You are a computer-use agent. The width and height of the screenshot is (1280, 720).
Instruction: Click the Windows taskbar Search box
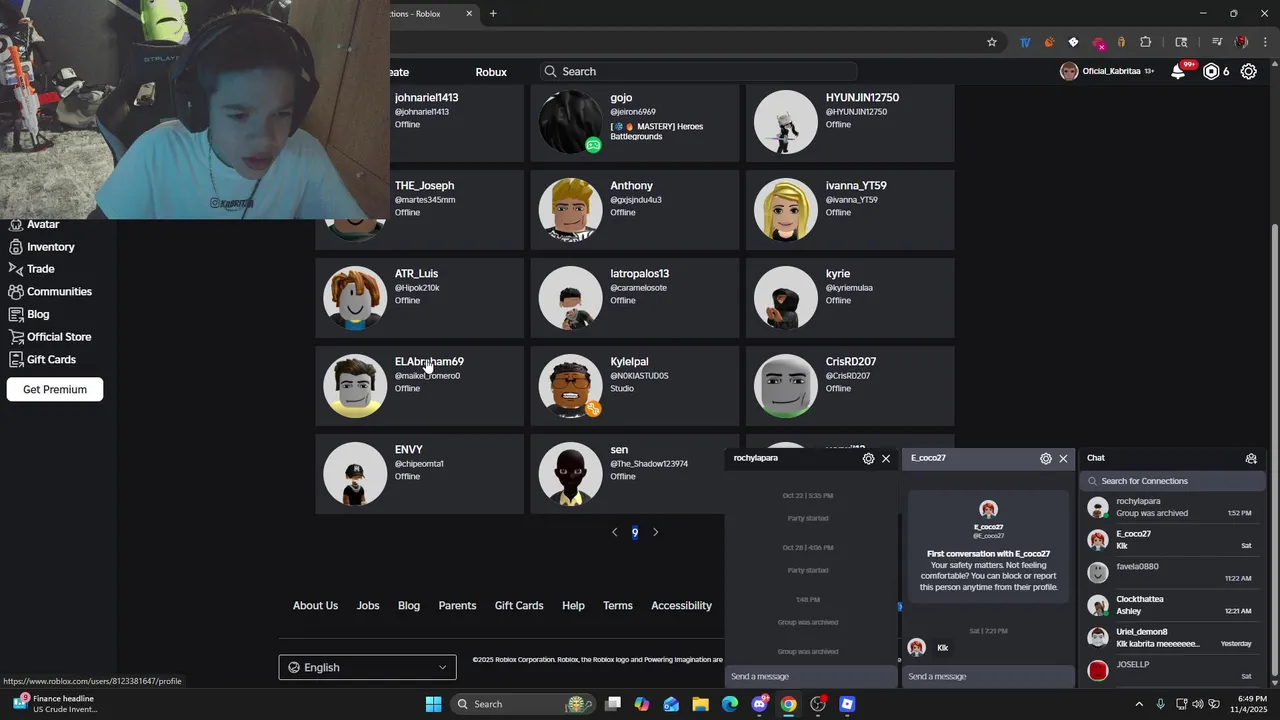(x=521, y=704)
